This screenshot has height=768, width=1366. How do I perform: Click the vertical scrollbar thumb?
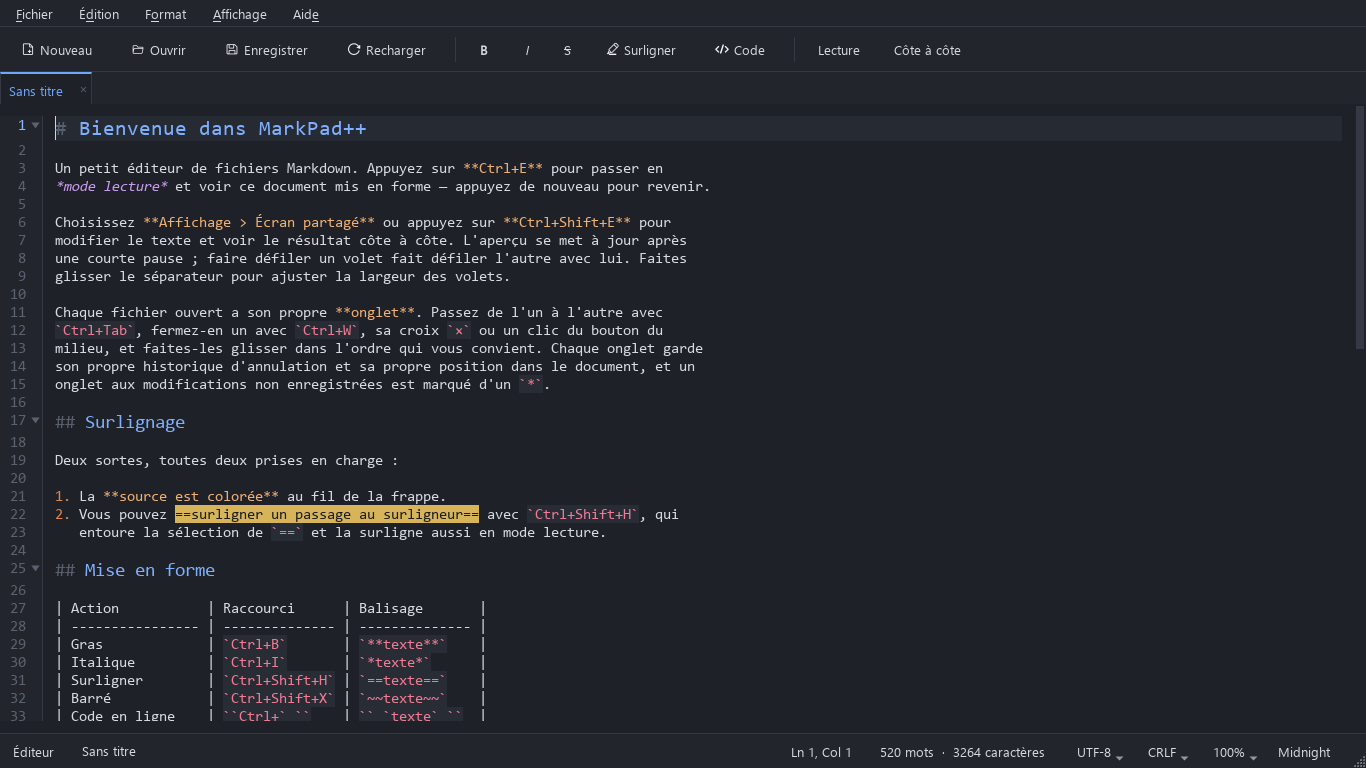(x=1359, y=227)
